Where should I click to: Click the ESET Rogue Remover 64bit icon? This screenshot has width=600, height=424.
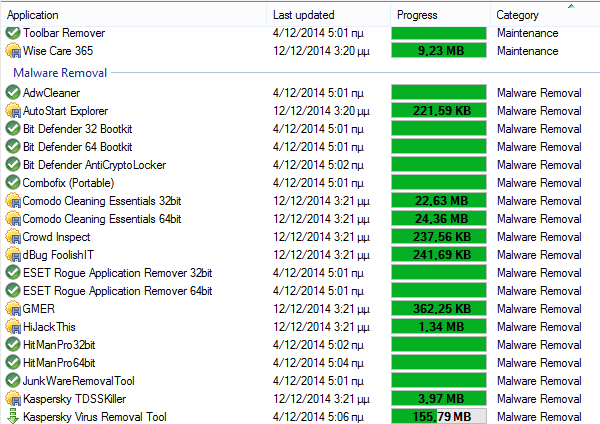[13, 290]
